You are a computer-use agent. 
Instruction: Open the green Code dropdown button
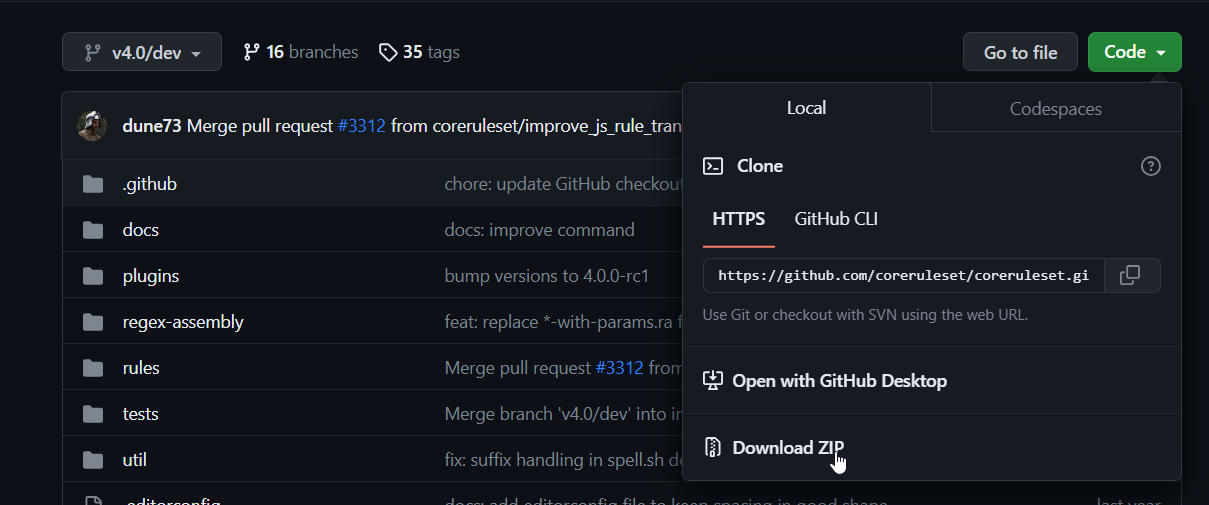1134,52
